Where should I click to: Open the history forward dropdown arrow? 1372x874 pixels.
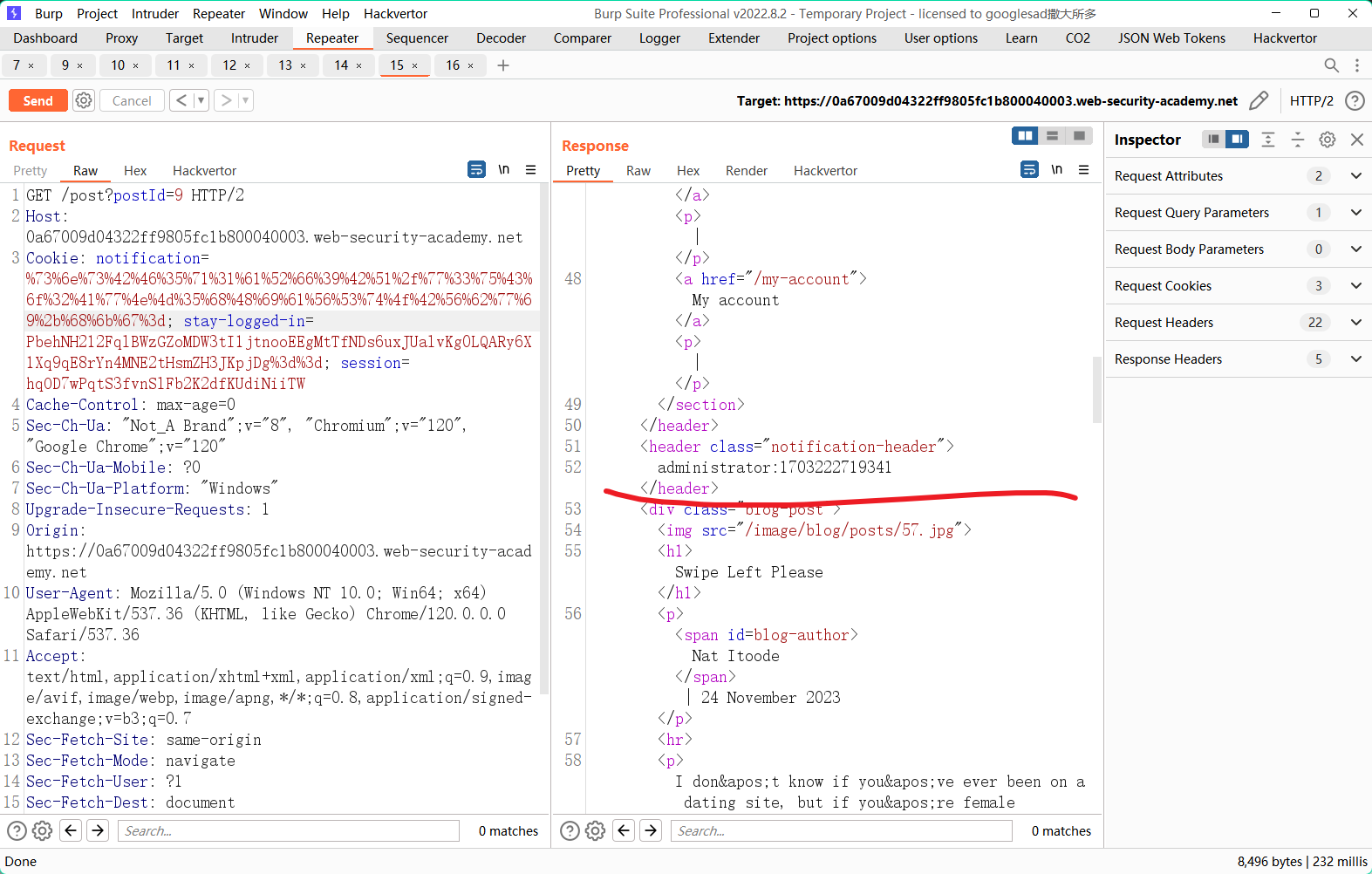[x=246, y=100]
